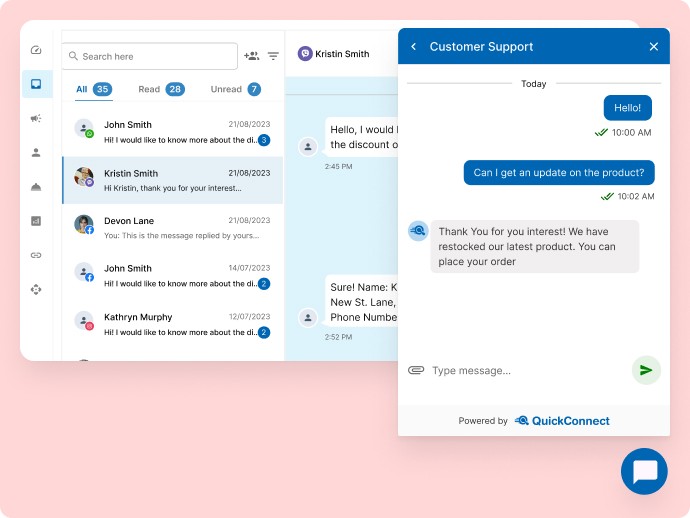Open John Smith conversation dated 21/08/2023
Screen dimensions: 690x518
(172, 132)
